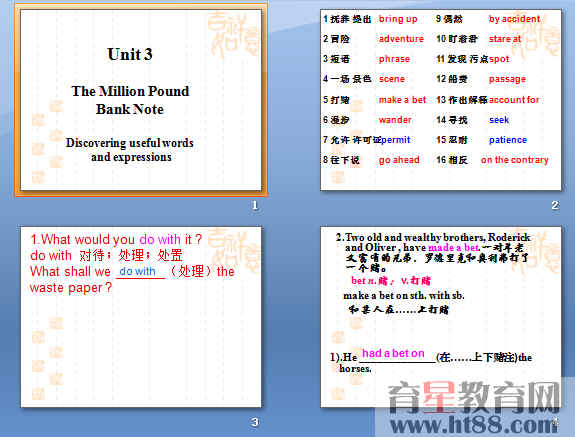
Task: Select slide 3 about 'do with'
Action: pyautogui.click(x=141, y=317)
